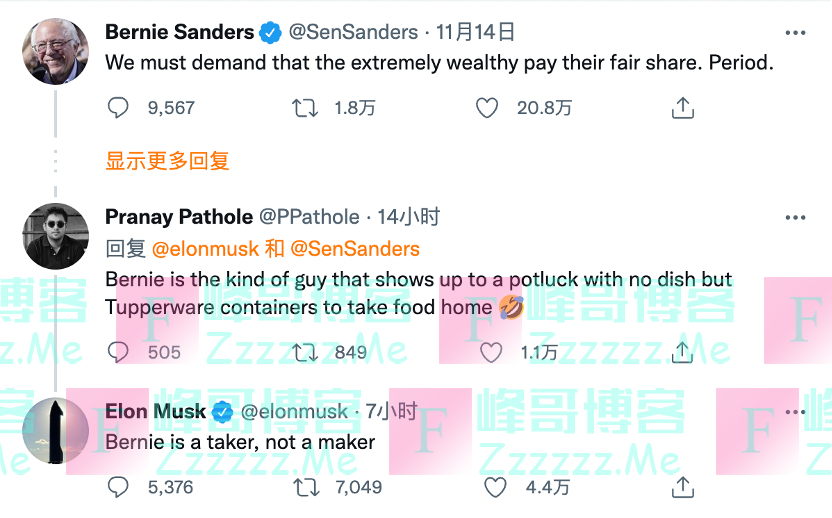Image resolution: width=832 pixels, height=518 pixels.
Task: Retweet Pranay Pathole's potluck tweet
Action: point(304,352)
